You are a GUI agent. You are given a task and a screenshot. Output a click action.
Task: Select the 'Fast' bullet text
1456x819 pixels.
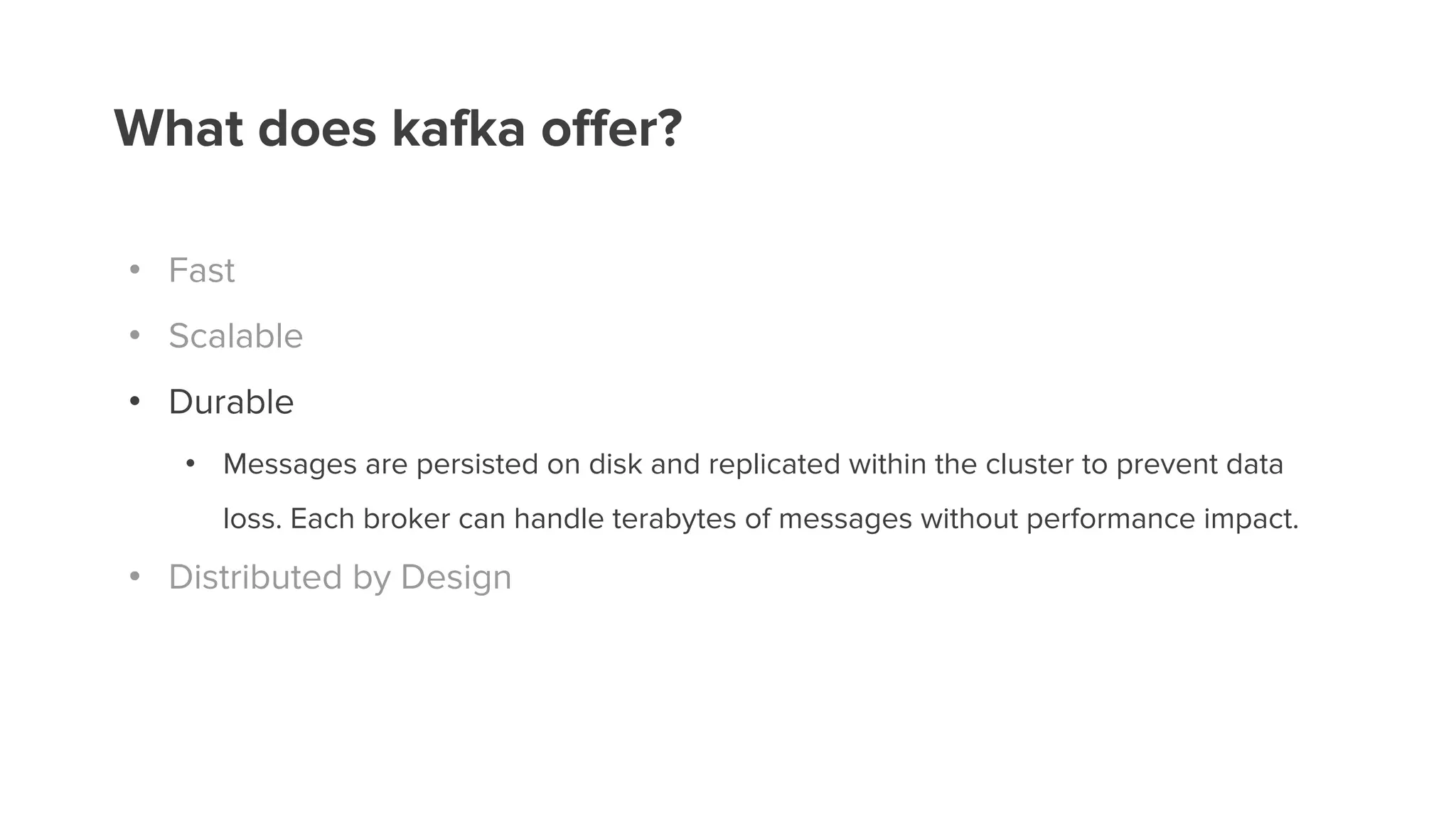(201, 270)
